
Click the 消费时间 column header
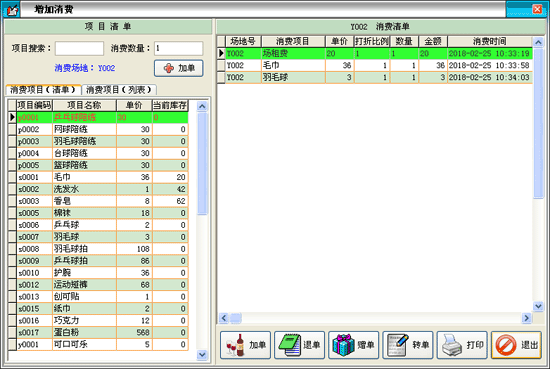click(x=490, y=41)
